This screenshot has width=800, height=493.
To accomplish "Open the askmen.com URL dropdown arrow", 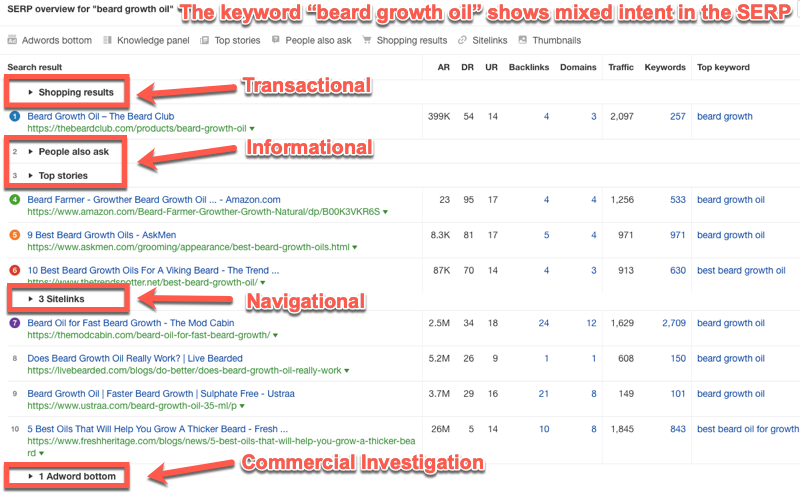I will point(356,247).
